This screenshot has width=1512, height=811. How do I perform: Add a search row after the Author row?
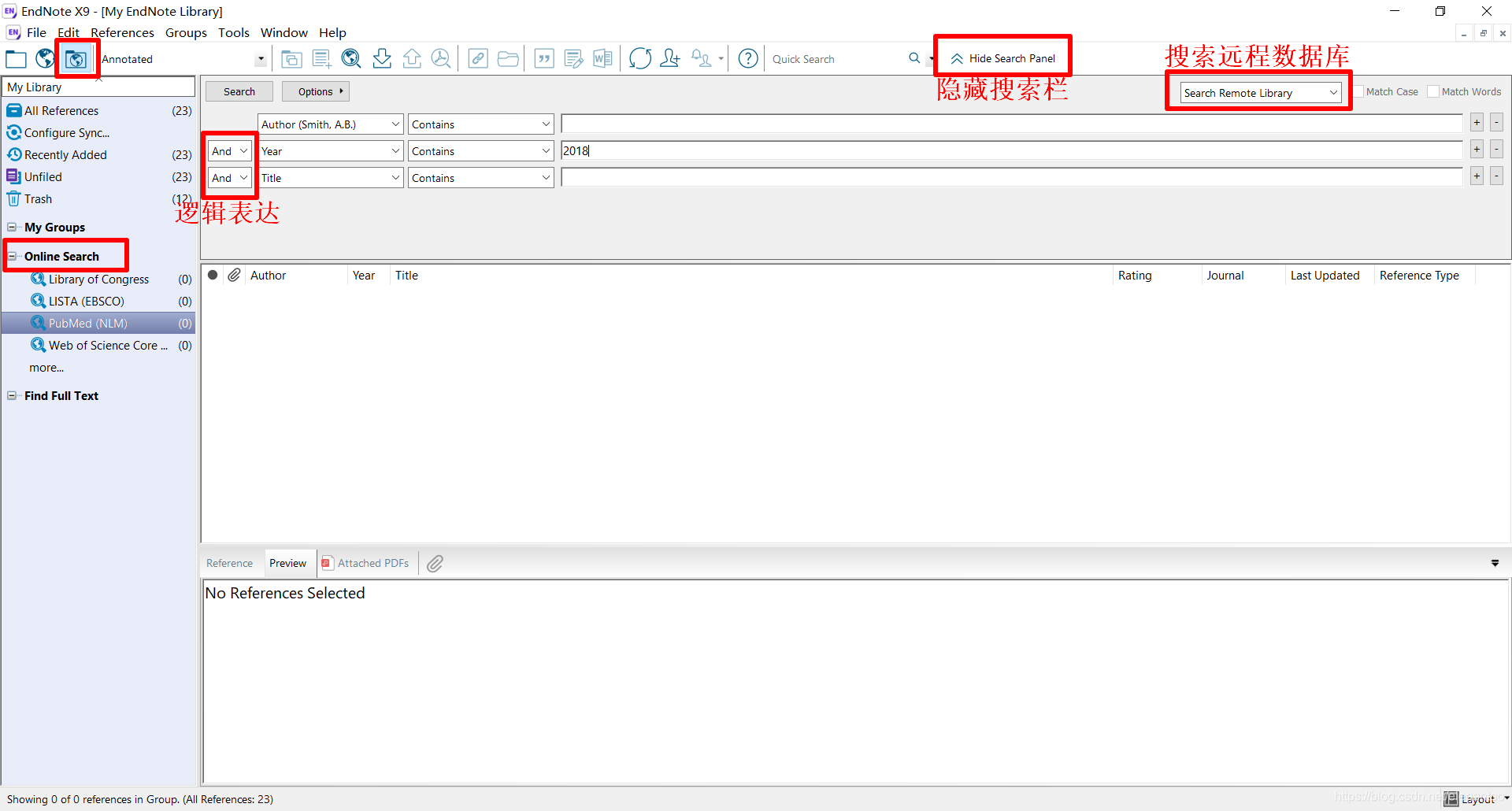[x=1477, y=123]
